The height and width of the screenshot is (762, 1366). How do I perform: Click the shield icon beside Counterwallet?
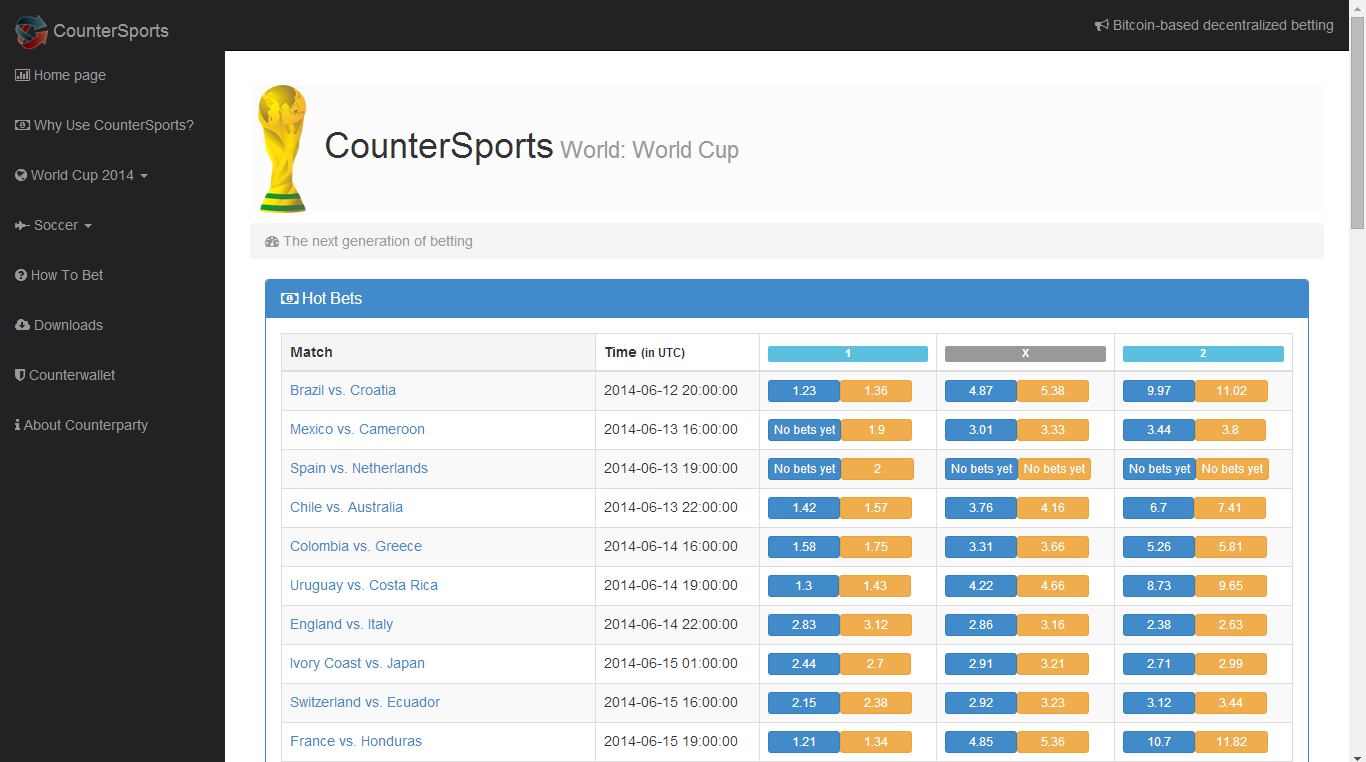(x=20, y=375)
